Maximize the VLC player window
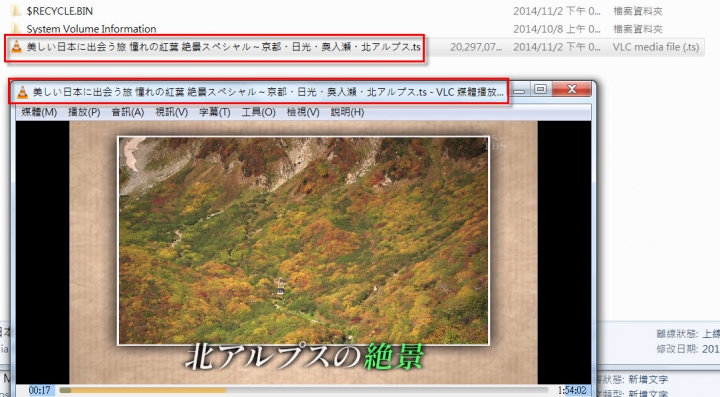The width and height of the screenshot is (720, 397). tap(540, 89)
